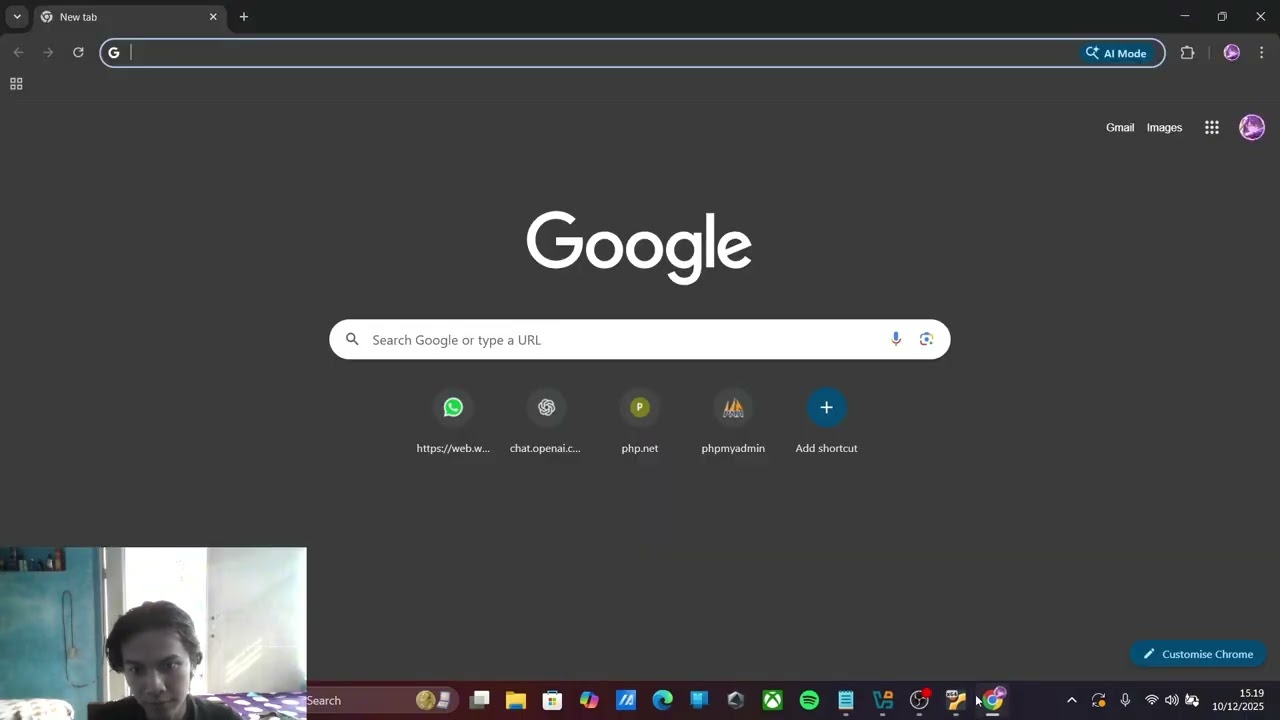Open the Images link
This screenshot has width=1280, height=720.
[x=1164, y=127]
